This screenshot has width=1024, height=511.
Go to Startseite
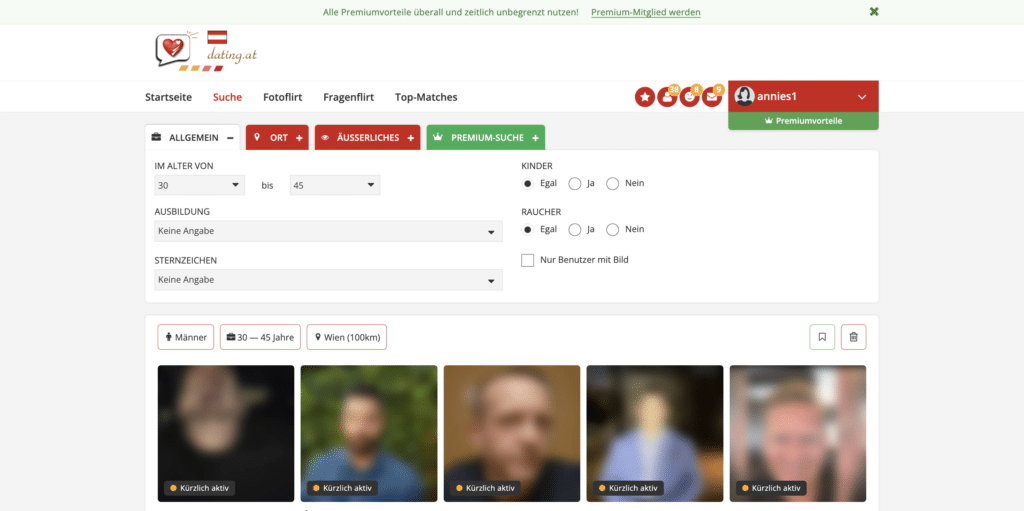(168, 97)
